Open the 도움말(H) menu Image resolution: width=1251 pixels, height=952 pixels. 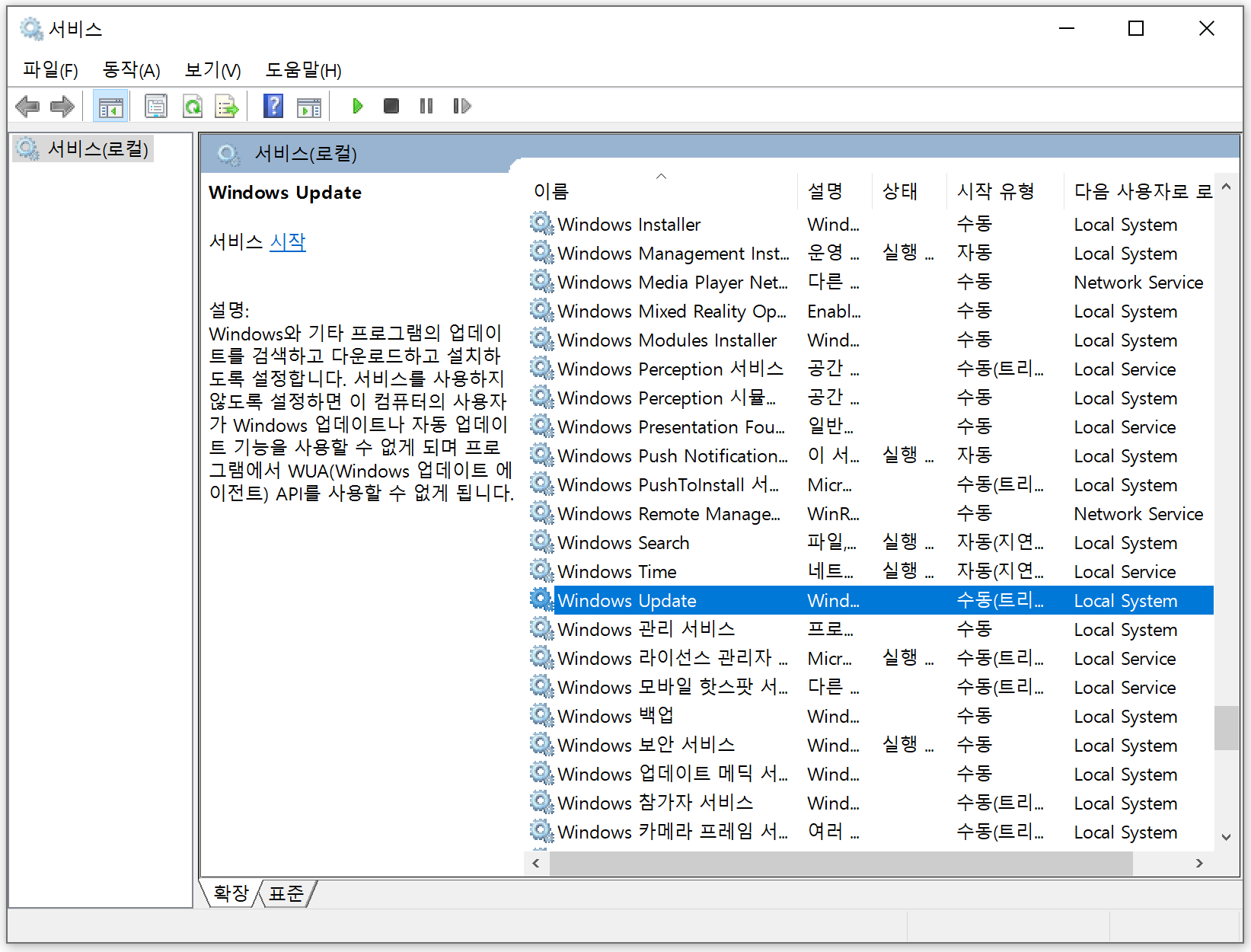[x=303, y=70]
